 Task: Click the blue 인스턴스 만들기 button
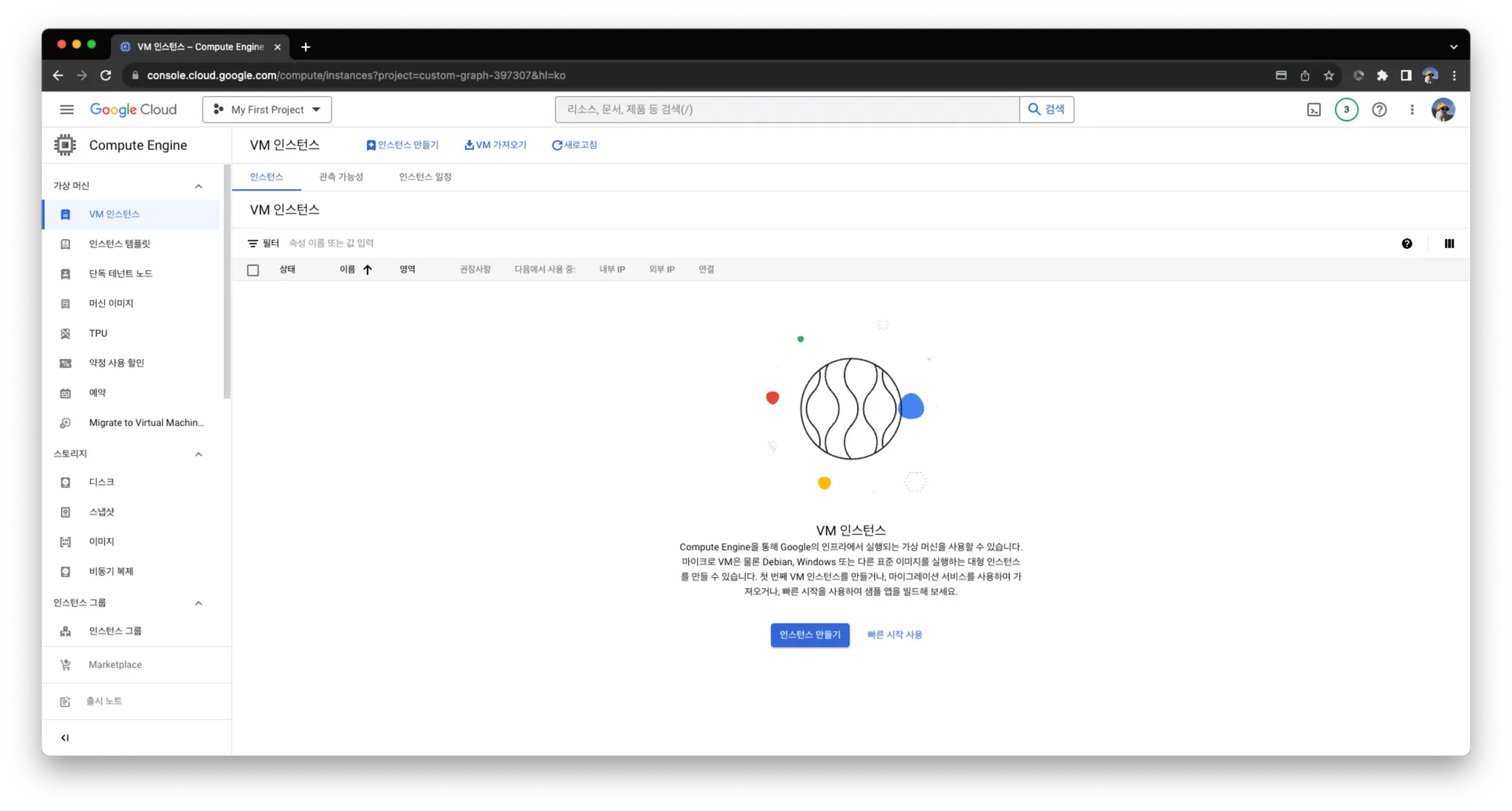[809, 634]
